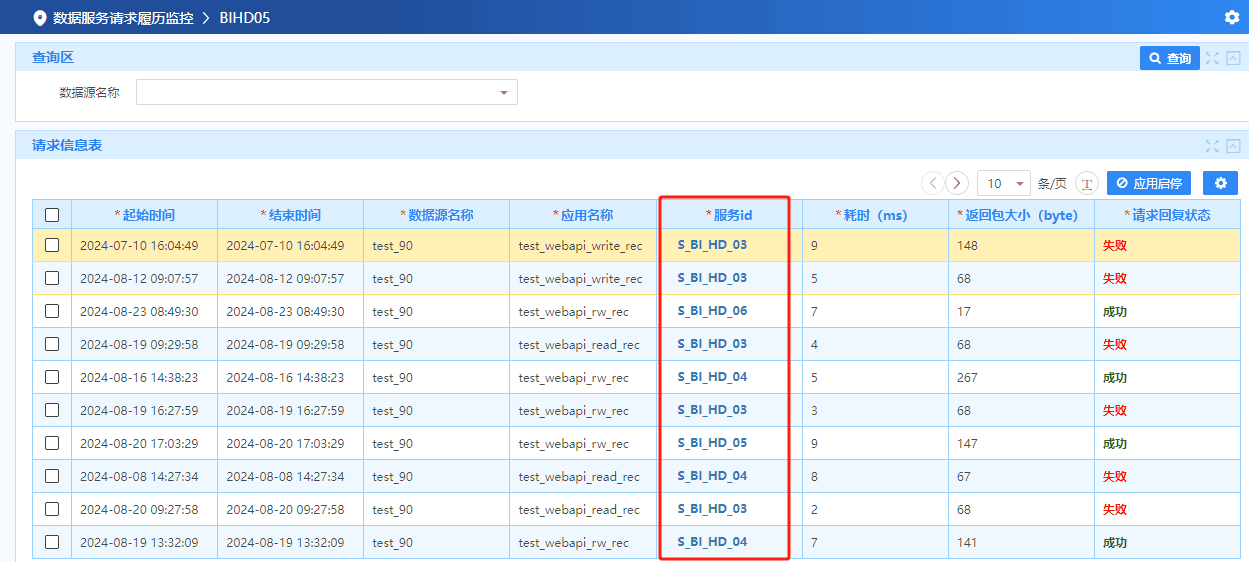Open S_BI_HD_05 service id link
The width and height of the screenshot is (1249, 562).
point(712,443)
